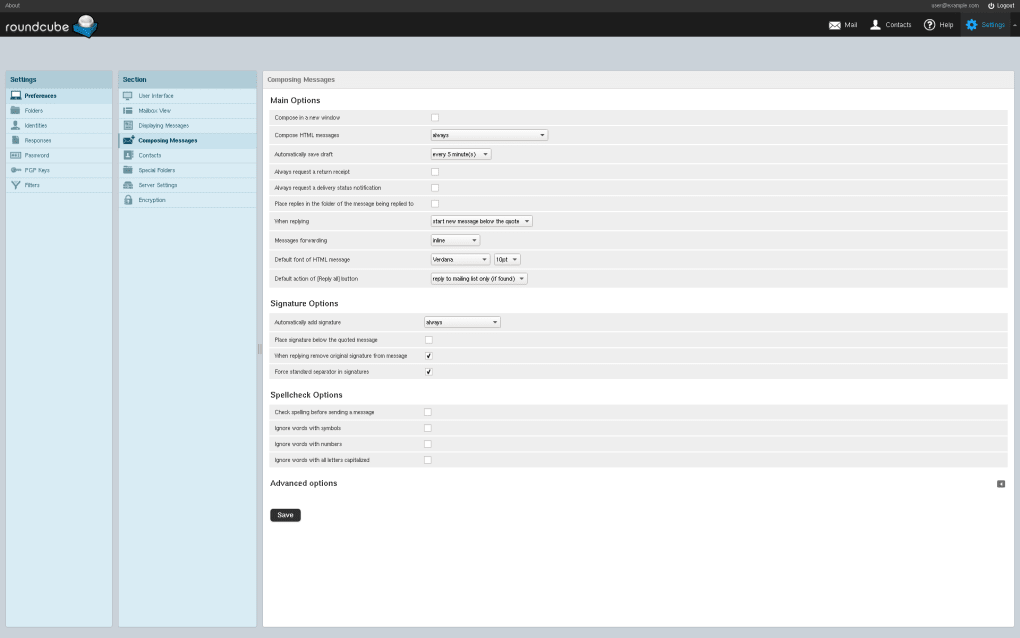Select the PGP Keys key icon
The width and height of the screenshot is (1020, 638).
[x=16, y=170]
